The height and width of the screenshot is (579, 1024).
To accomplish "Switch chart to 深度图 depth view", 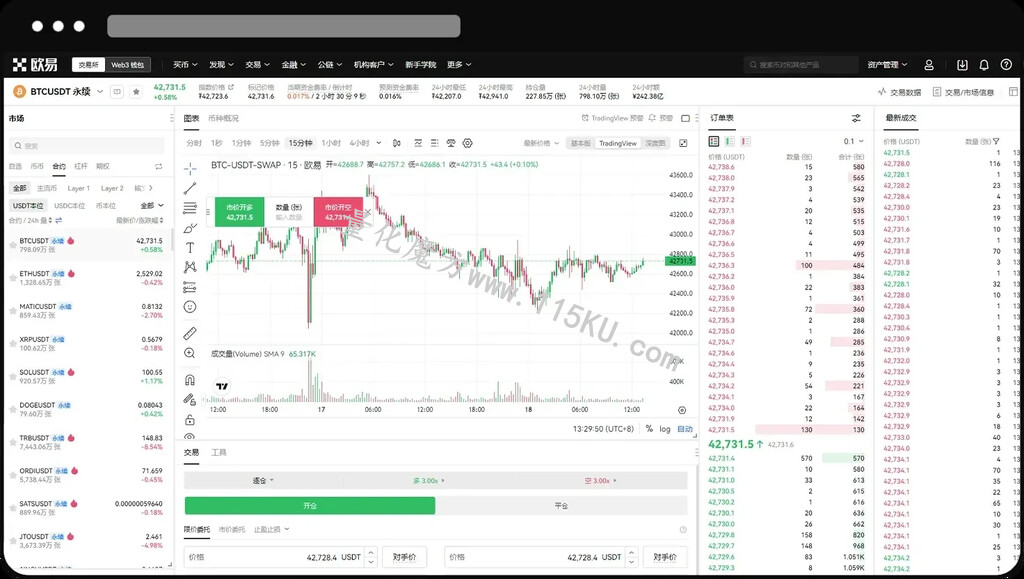I will [x=655, y=143].
